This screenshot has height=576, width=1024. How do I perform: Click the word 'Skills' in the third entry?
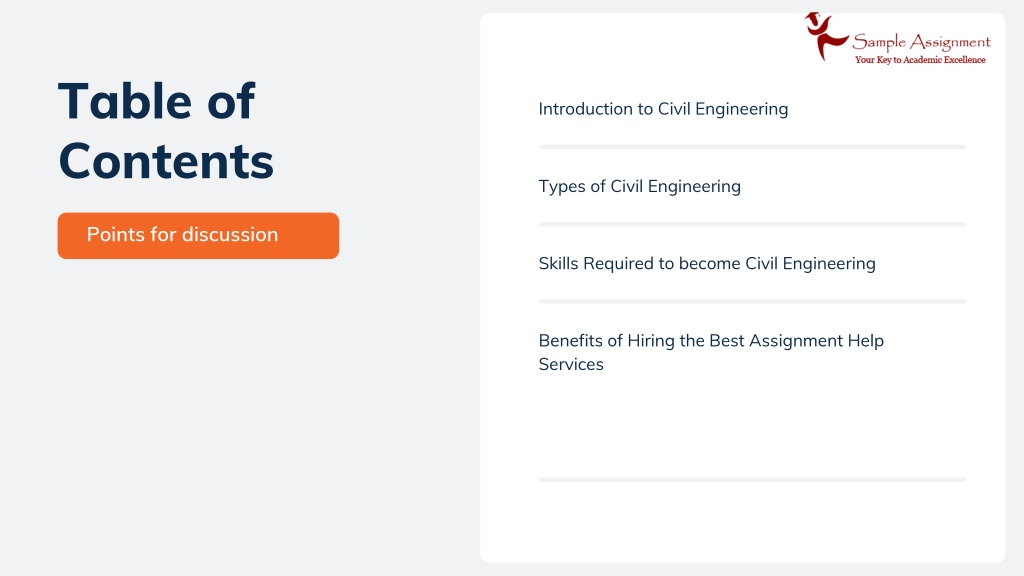click(x=558, y=264)
